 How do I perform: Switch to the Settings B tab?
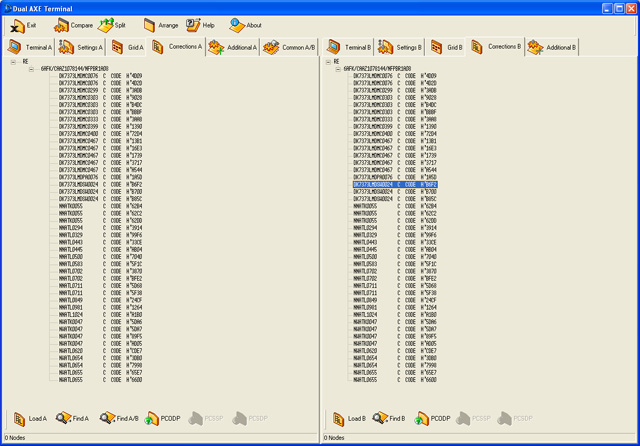click(400, 47)
